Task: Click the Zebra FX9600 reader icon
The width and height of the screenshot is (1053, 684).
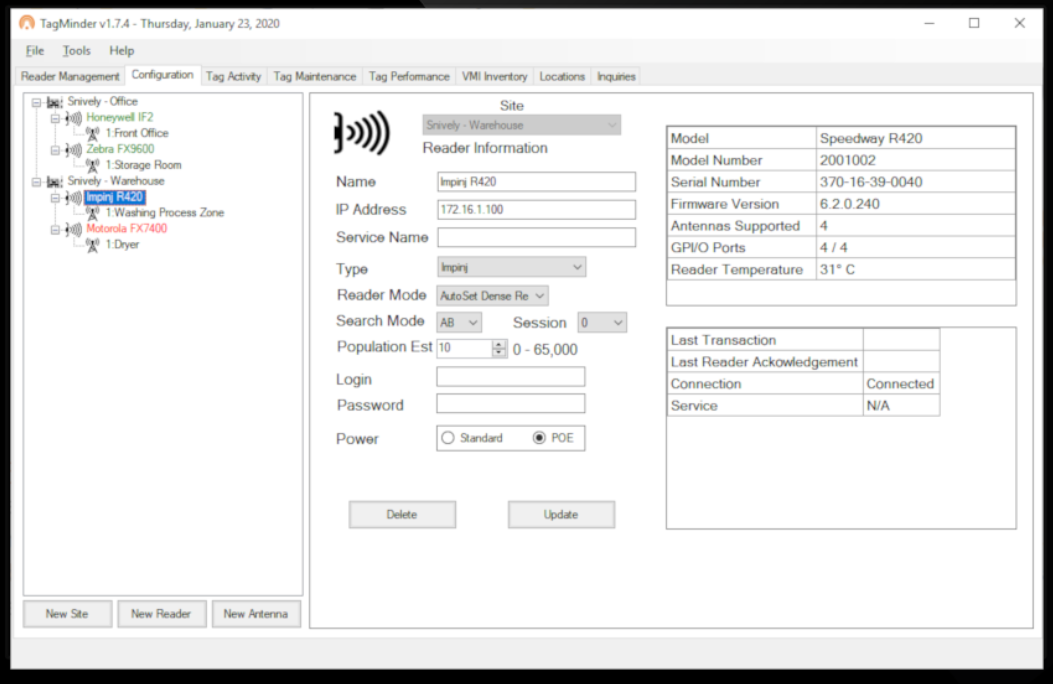Action: tap(73, 150)
